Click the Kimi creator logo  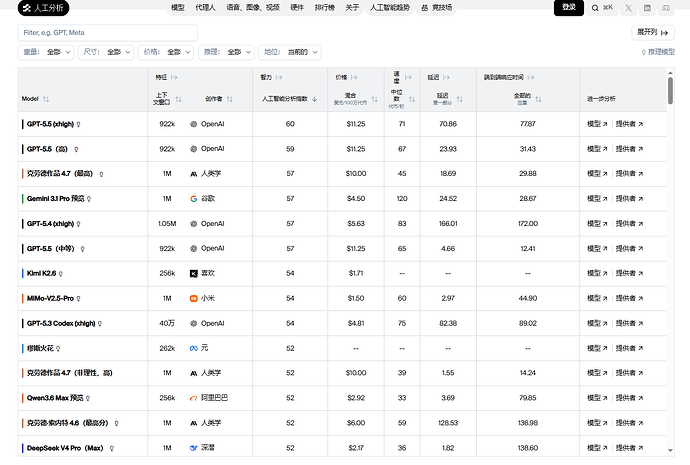click(193, 274)
